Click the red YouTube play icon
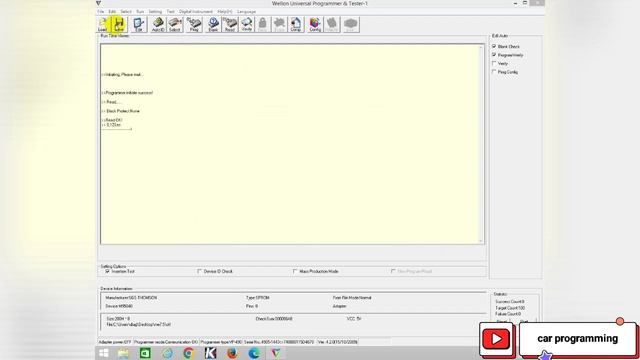The width and height of the screenshot is (640, 360). click(x=496, y=339)
